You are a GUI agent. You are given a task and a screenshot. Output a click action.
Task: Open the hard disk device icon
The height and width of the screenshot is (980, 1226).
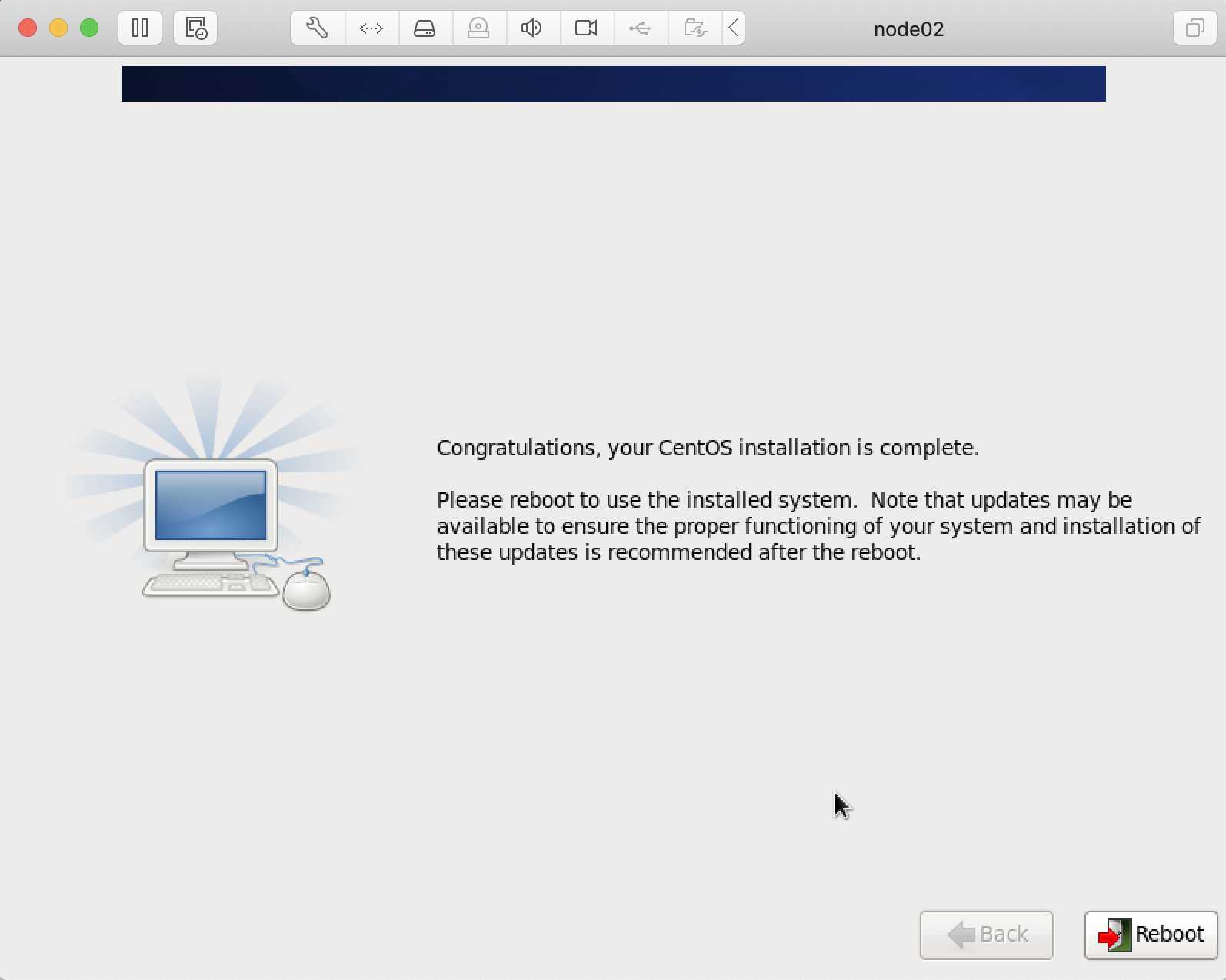pyautogui.click(x=425, y=28)
